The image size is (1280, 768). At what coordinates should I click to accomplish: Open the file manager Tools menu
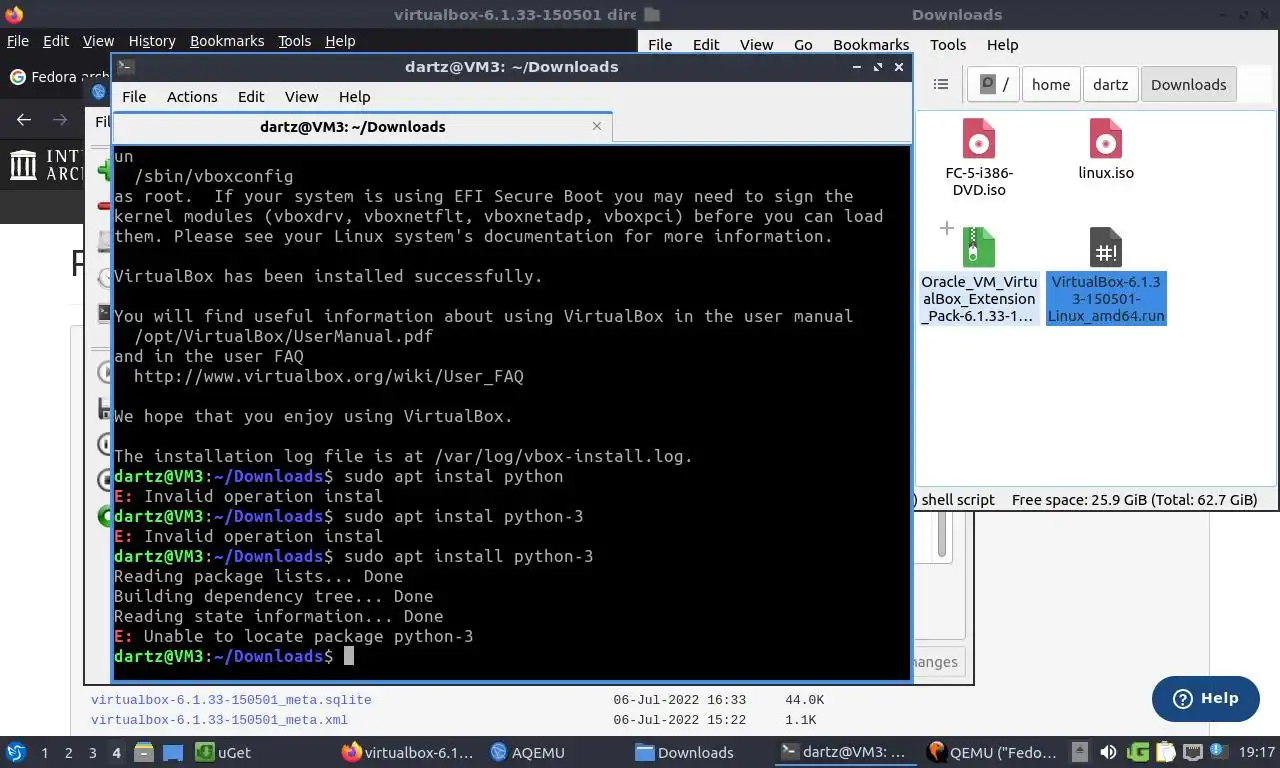point(948,44)
